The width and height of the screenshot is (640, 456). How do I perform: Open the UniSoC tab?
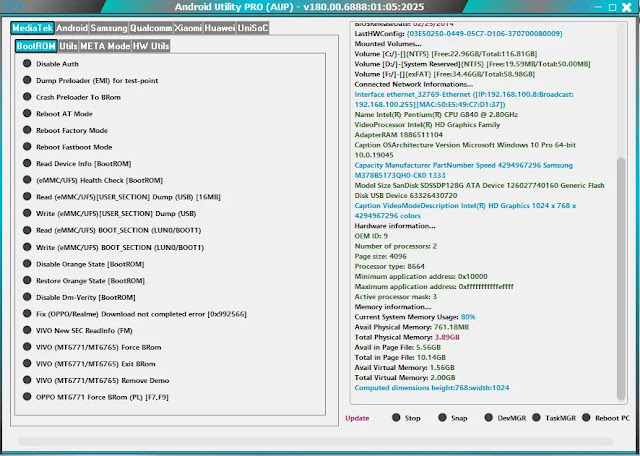[253, 28]
